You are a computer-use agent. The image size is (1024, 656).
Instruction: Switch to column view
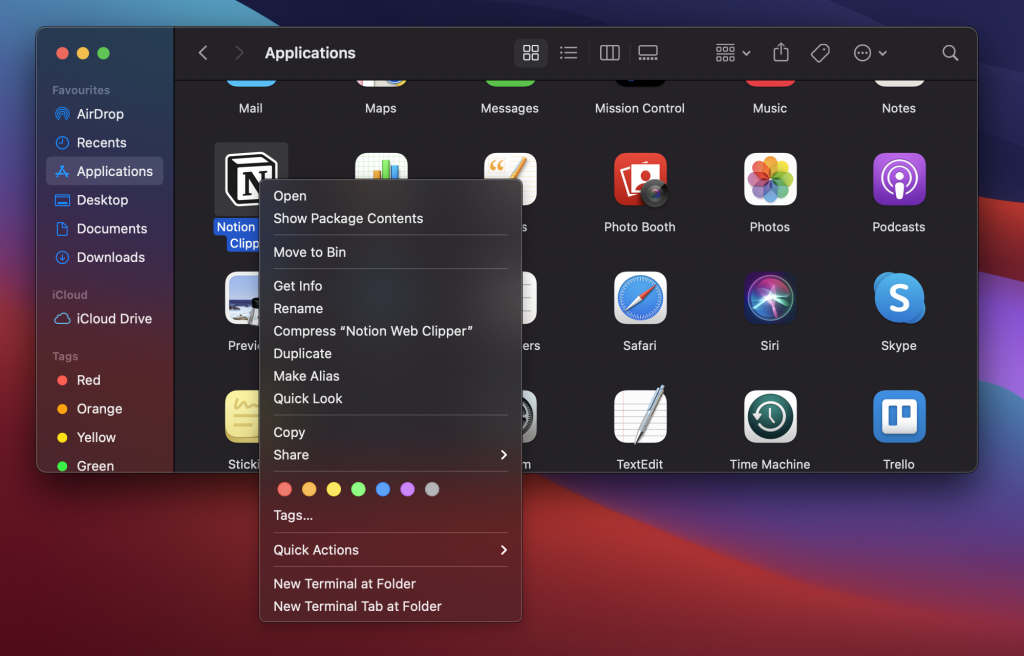coord(609,53)
